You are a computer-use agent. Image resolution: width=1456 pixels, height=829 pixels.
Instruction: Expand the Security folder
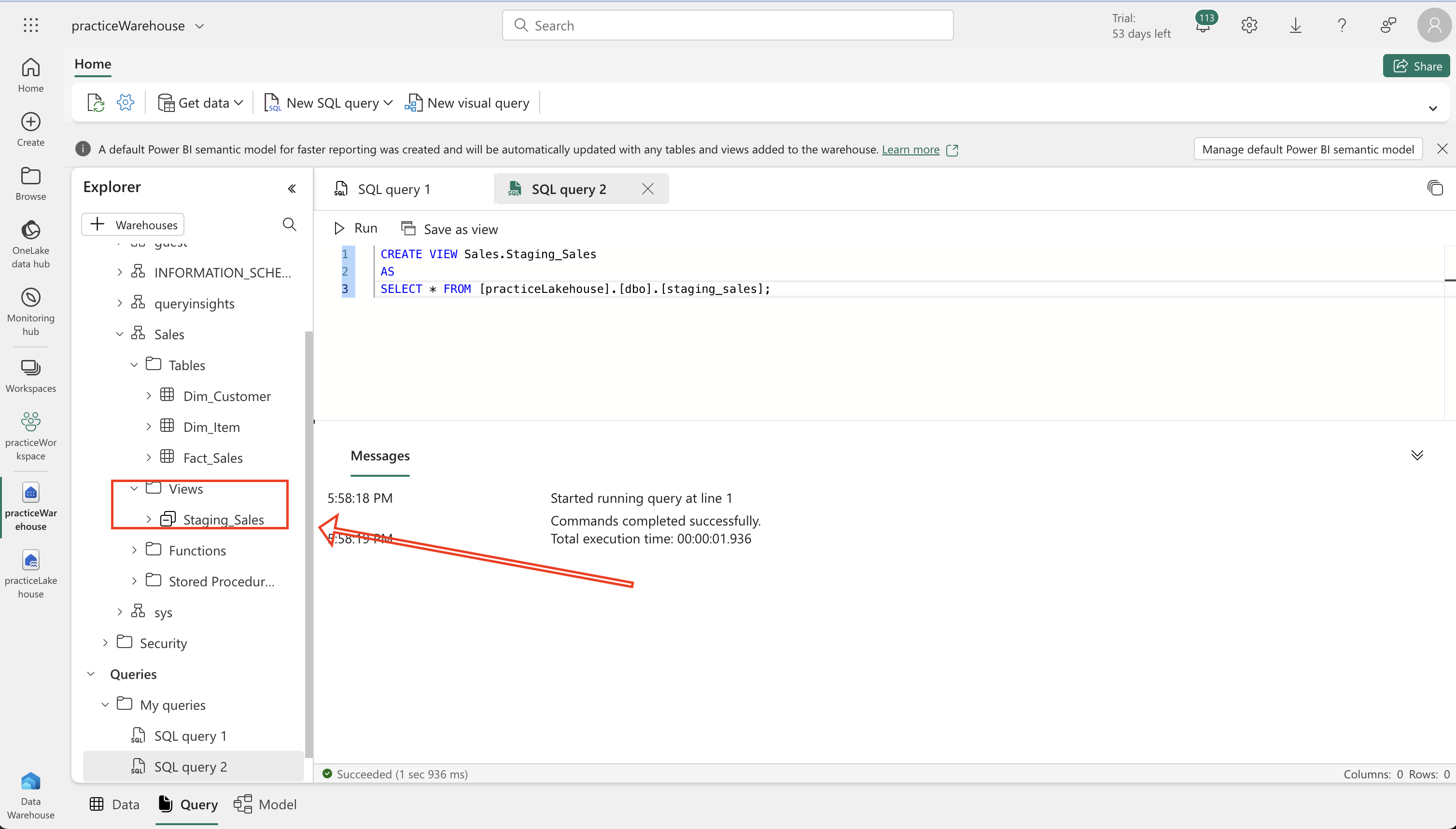pyautogui.click(x=105, y=642)
